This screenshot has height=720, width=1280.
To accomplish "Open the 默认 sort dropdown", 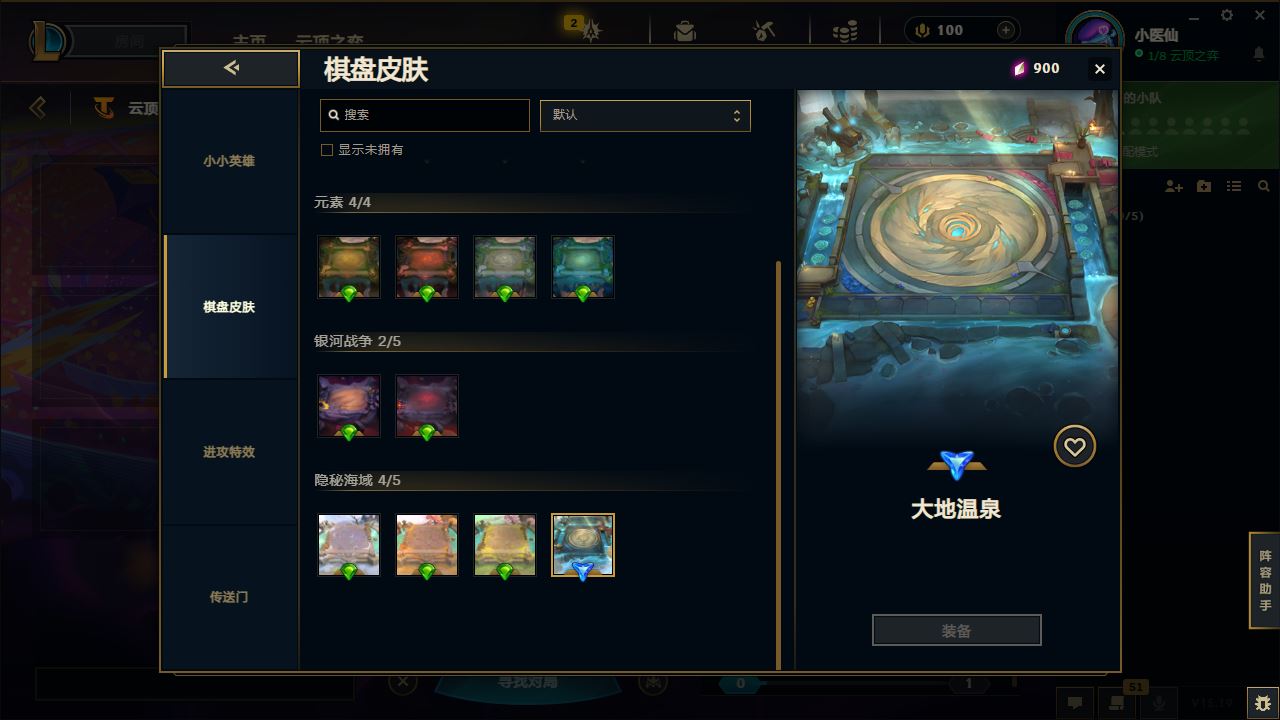I will click(645, 115).
